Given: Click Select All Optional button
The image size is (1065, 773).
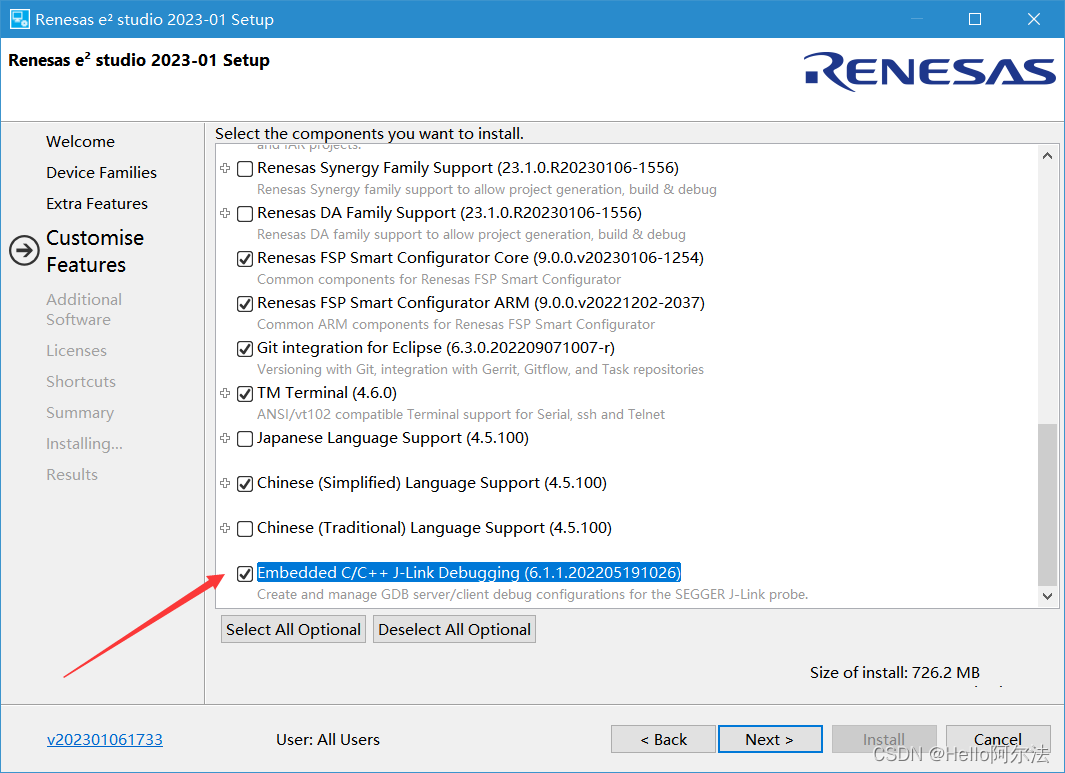Looking at the screenshot, I should [x=293, y=629].
